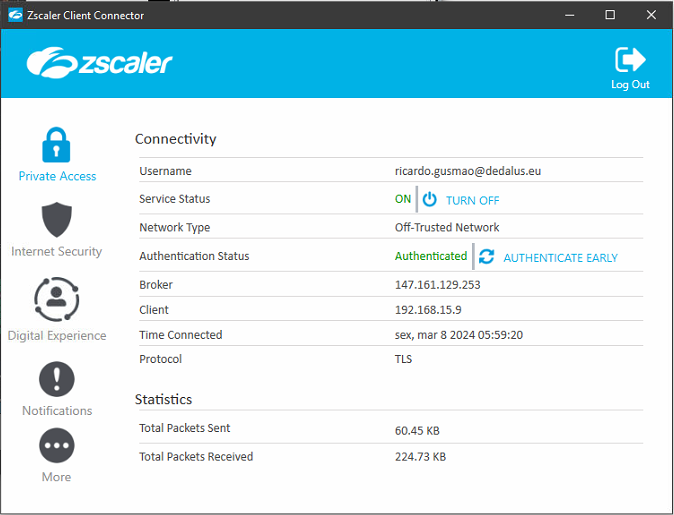This screenshot has width=674, height=515.
Task: Click the Statistics section heading
Action: click(163, 399)
